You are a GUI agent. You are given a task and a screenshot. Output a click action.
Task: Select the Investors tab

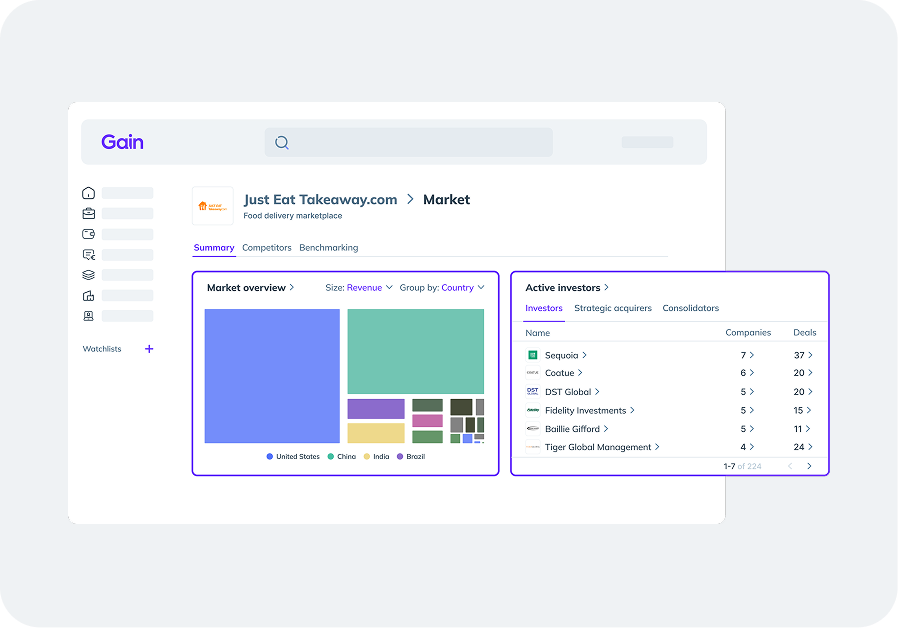[543, 308]
